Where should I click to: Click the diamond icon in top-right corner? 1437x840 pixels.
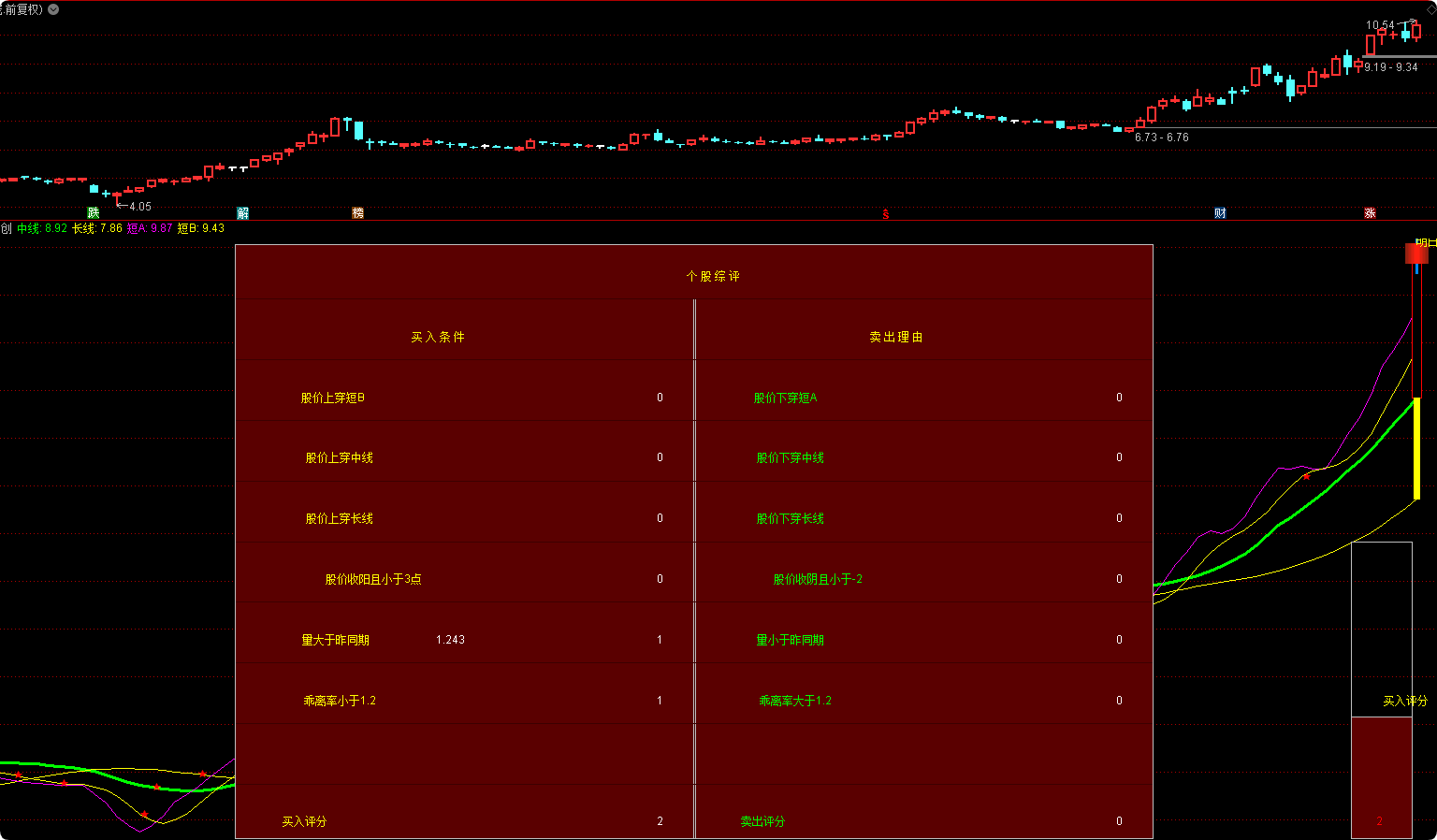(x=1430, y=8)
